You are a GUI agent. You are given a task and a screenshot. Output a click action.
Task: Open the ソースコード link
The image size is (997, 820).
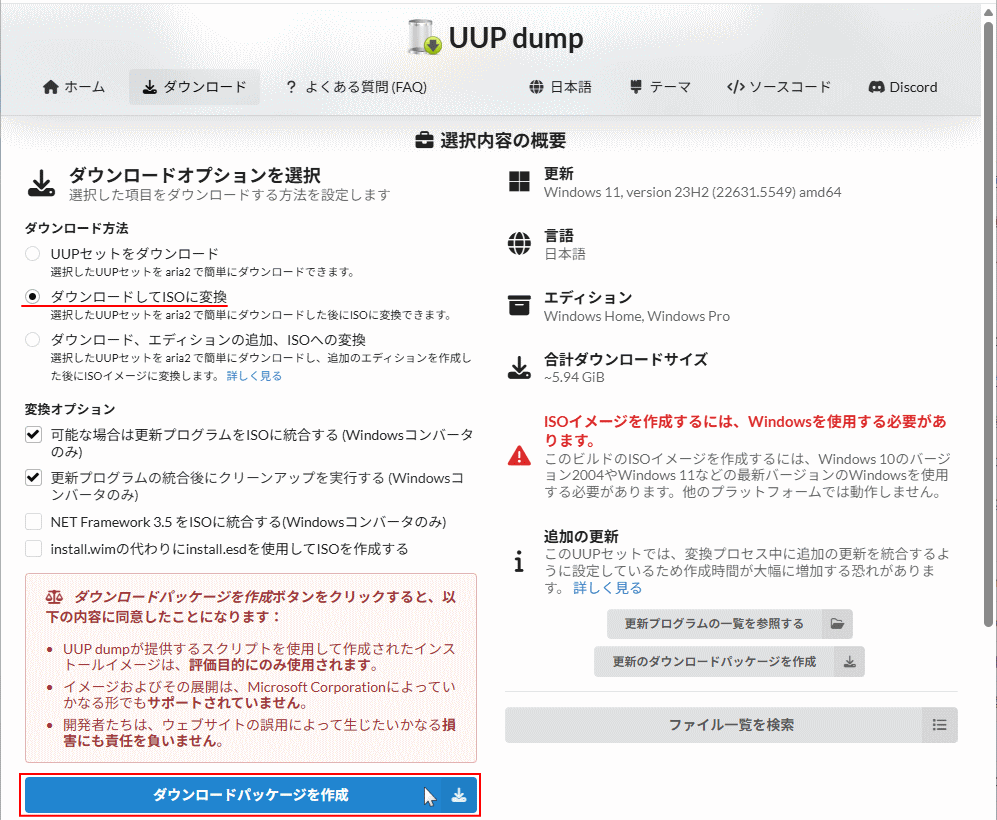[x=779, y=87]
